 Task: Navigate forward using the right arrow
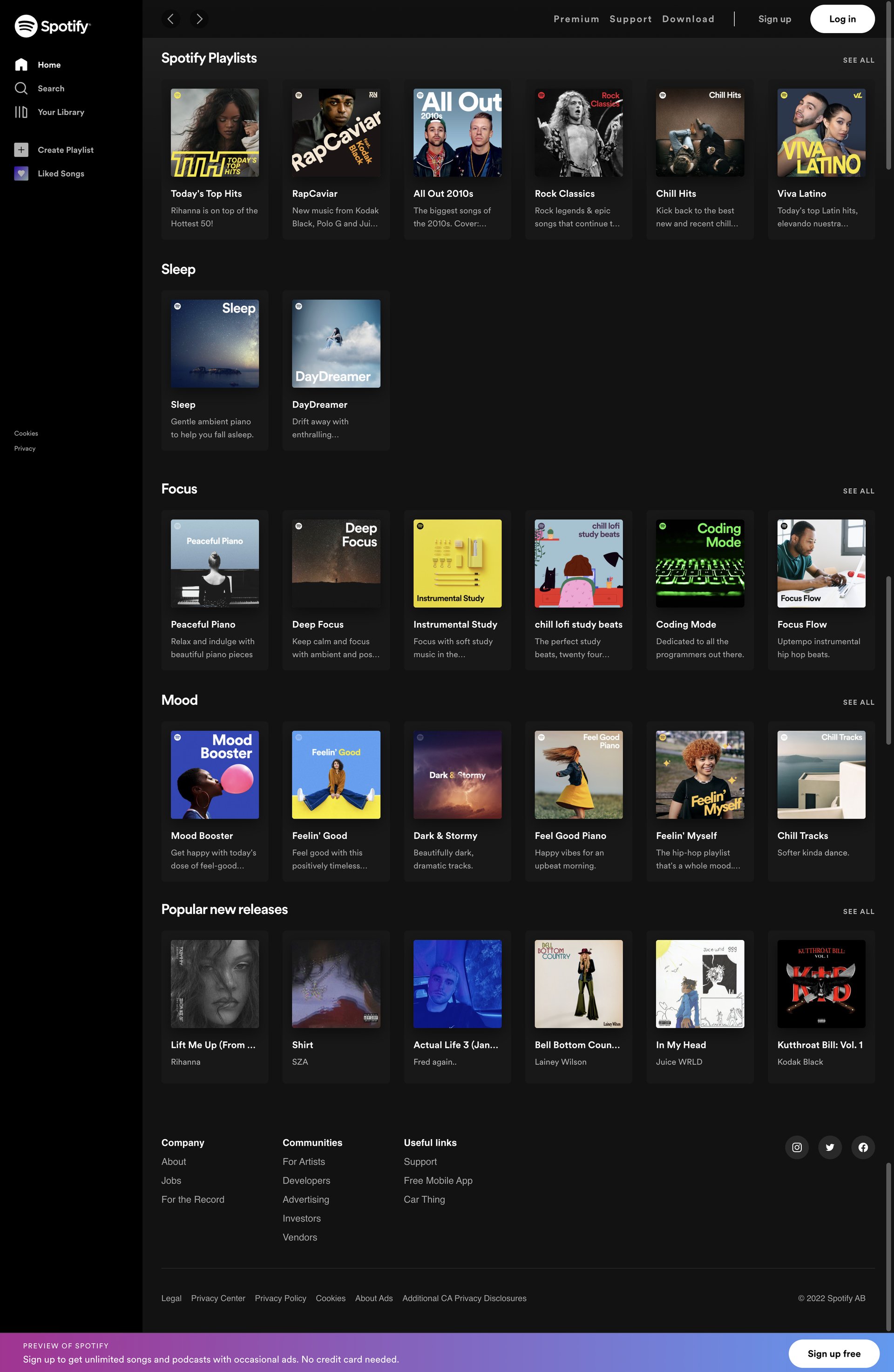coord(198,19)
